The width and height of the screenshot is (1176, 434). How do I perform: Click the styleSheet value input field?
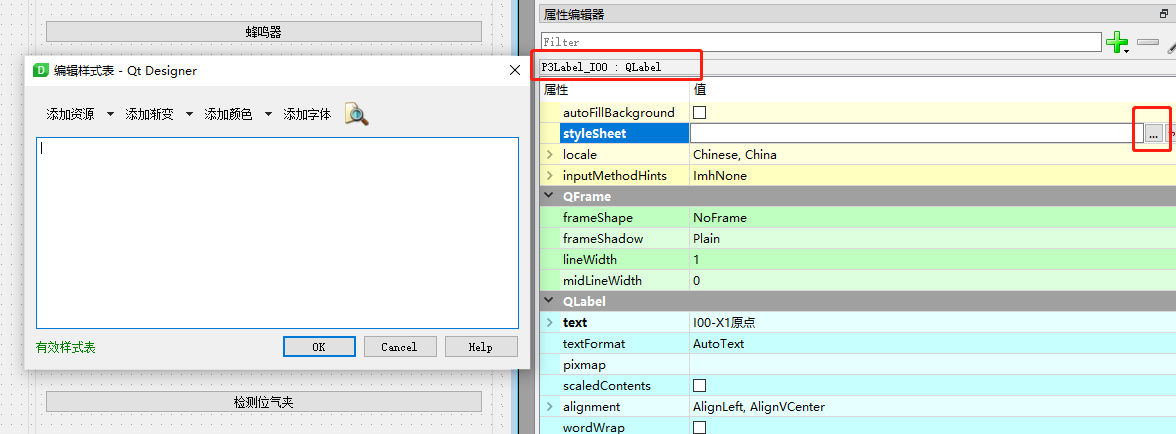916,133
